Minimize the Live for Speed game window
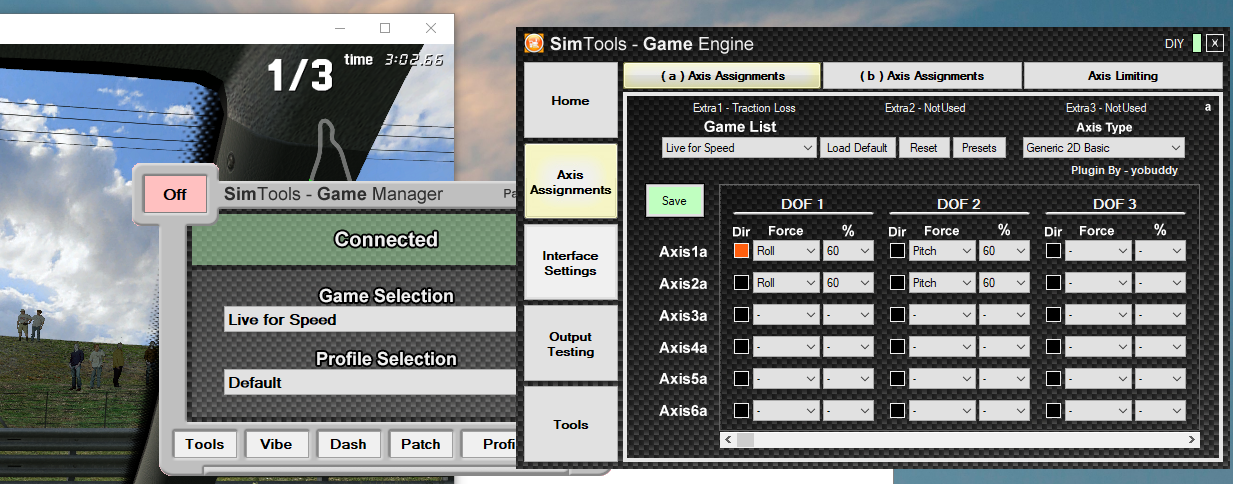Image resolution: width=1233 pixels, height=484 pixels. click(339, 28)
